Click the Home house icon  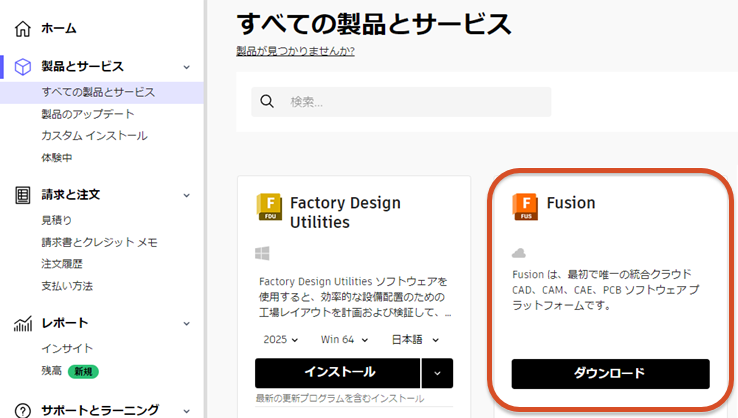click(23, 29)
